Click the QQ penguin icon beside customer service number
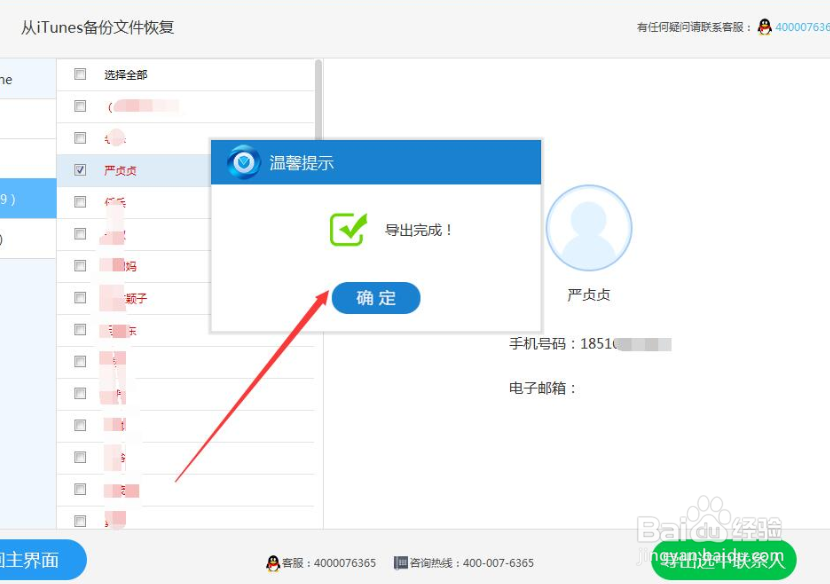This screenshot has height=584, width=830. pyautogui.click(x=764, y=27)
